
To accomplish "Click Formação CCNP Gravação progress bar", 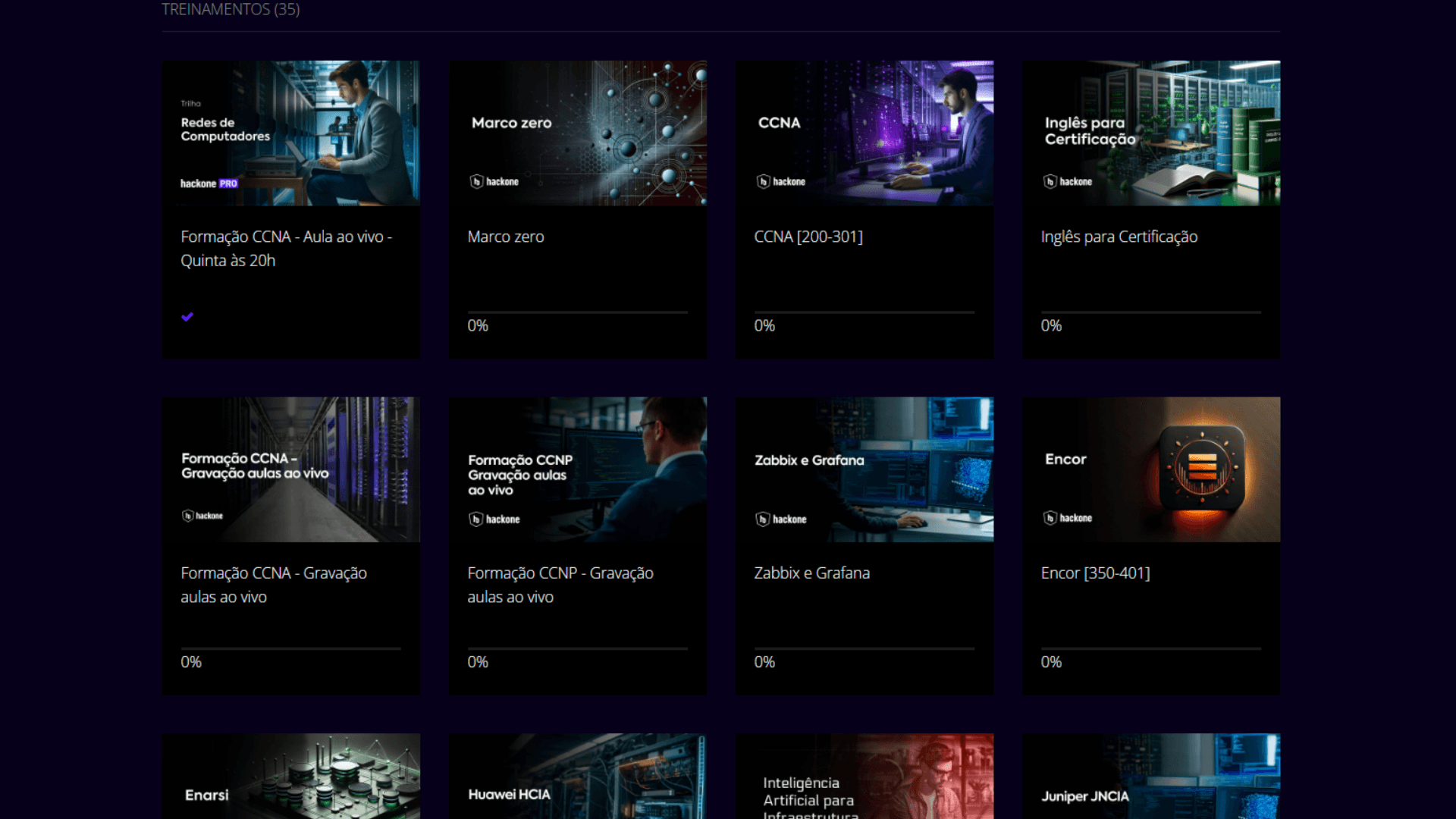I will (x=577, y=648).
